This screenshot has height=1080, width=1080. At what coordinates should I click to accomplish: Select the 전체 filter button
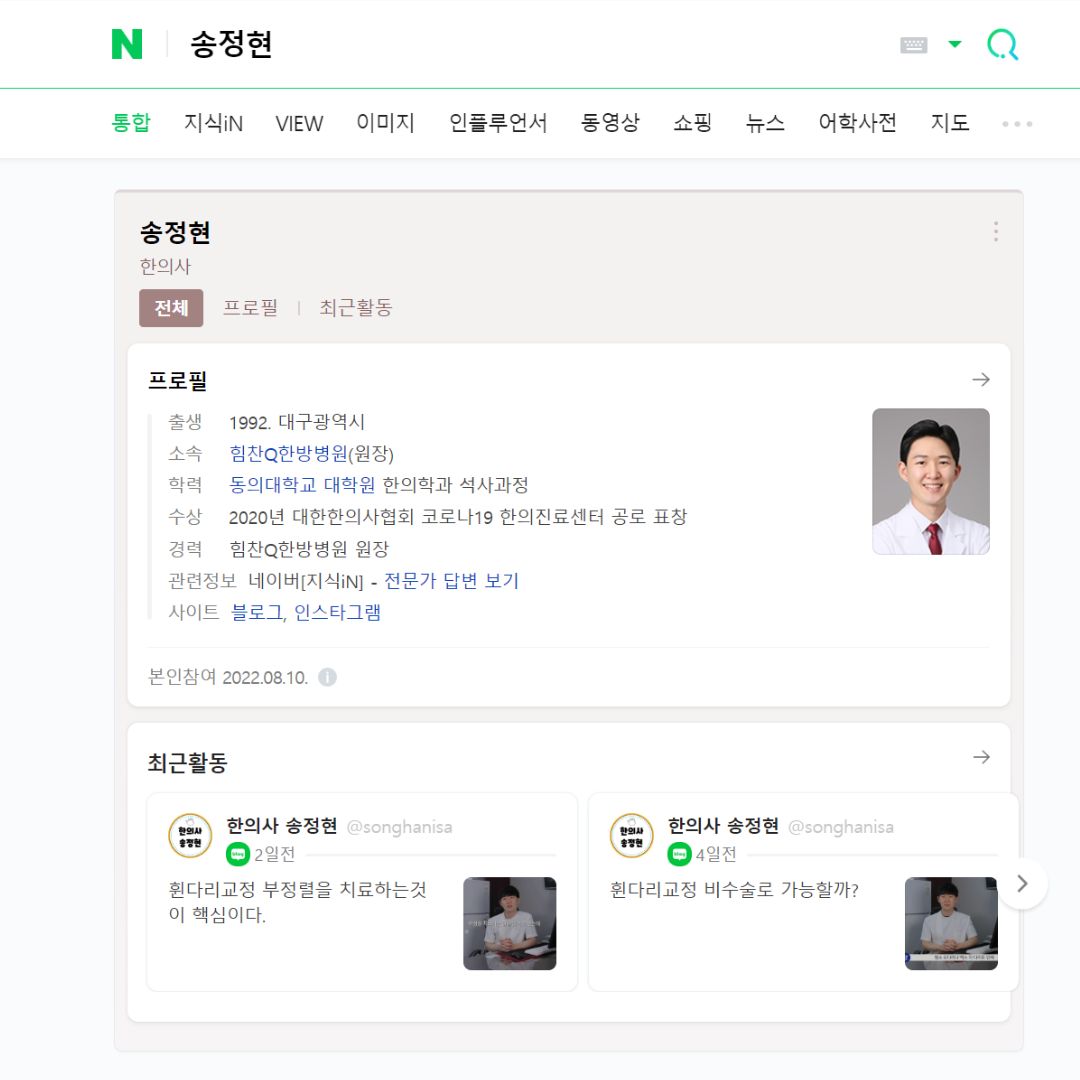[x=171, y=308]
